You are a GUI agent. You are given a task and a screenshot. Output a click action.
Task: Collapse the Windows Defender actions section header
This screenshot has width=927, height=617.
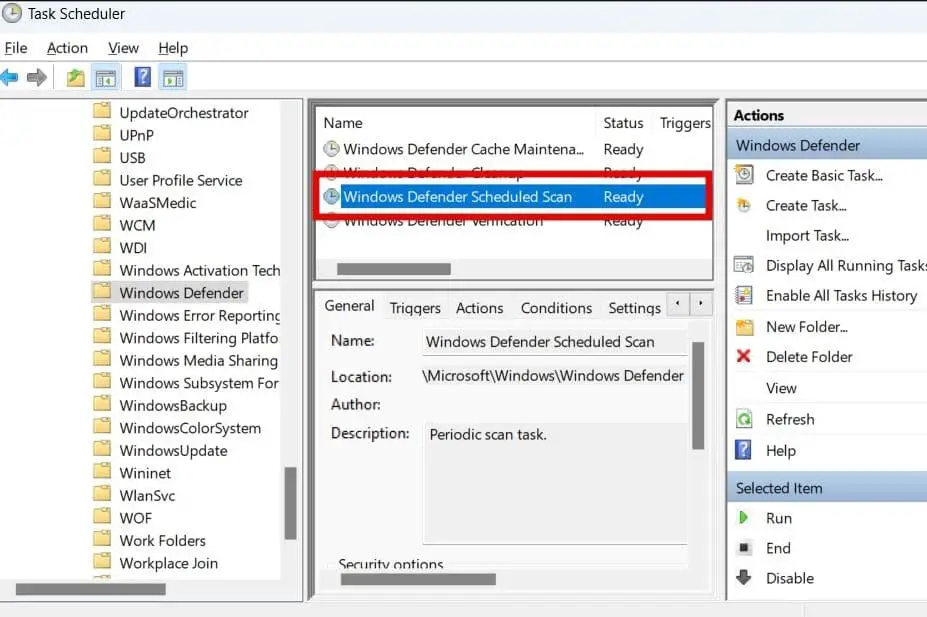click(x=826, y=145)
